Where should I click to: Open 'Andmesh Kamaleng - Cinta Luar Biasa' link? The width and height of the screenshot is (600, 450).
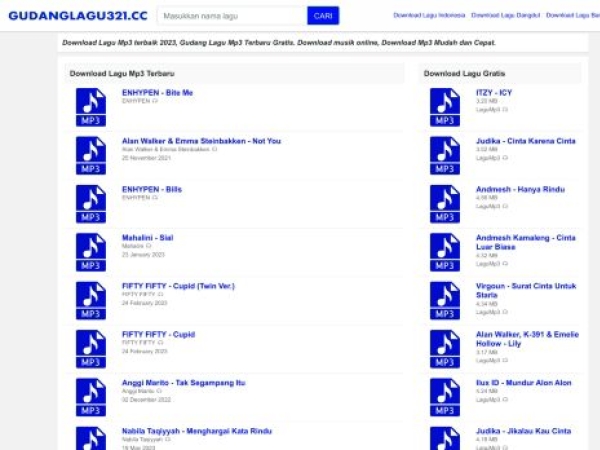point(525,242)
